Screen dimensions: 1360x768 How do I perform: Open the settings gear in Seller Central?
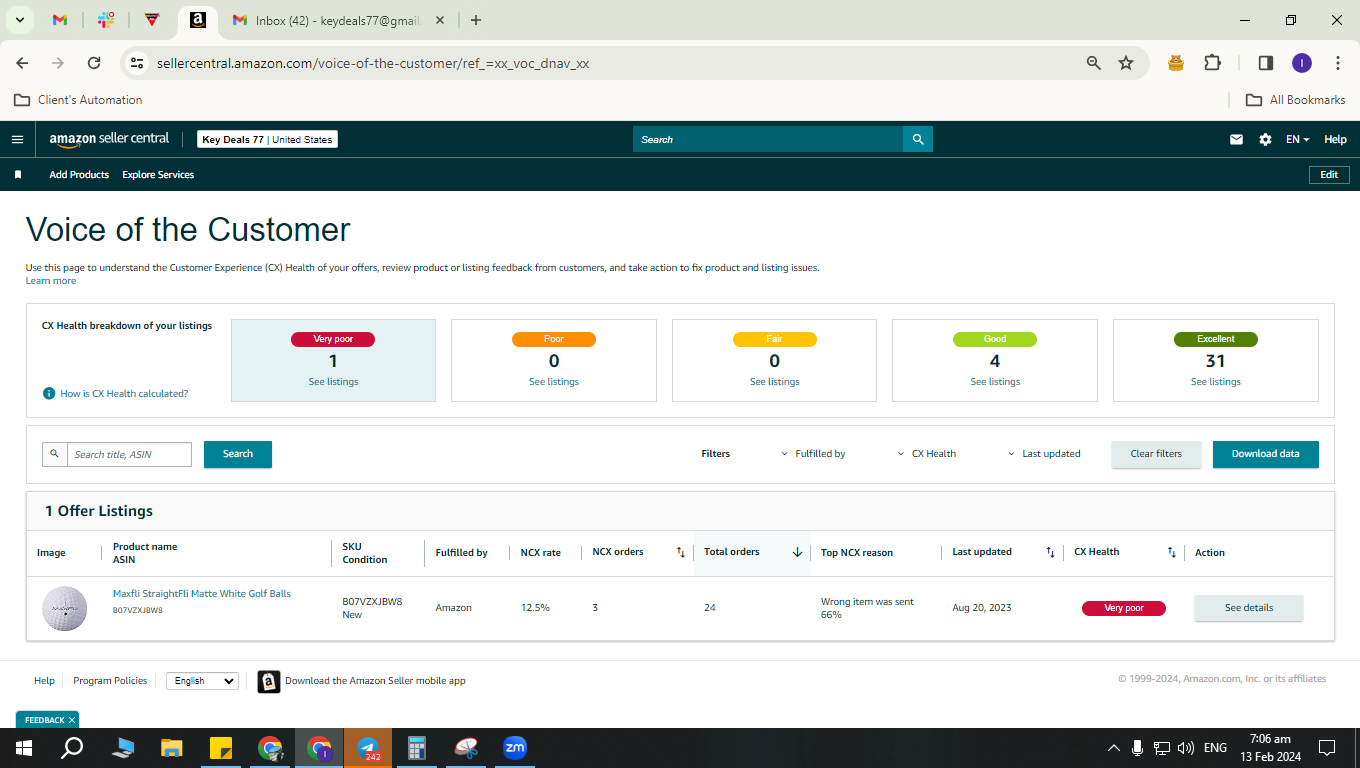(1265, 140)
